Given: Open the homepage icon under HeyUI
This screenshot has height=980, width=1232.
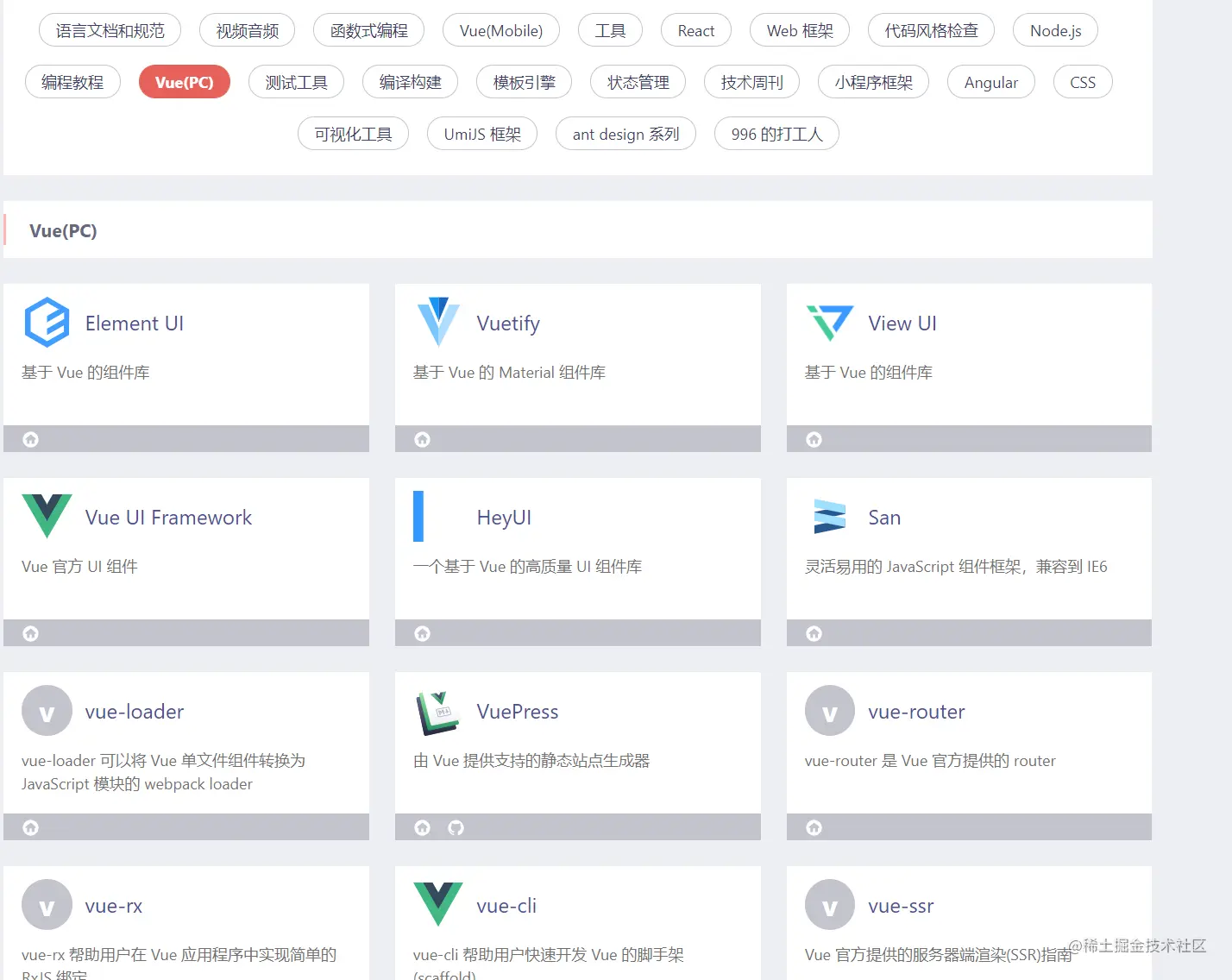Looking at the screenshot, I should [x=422, y=633].
